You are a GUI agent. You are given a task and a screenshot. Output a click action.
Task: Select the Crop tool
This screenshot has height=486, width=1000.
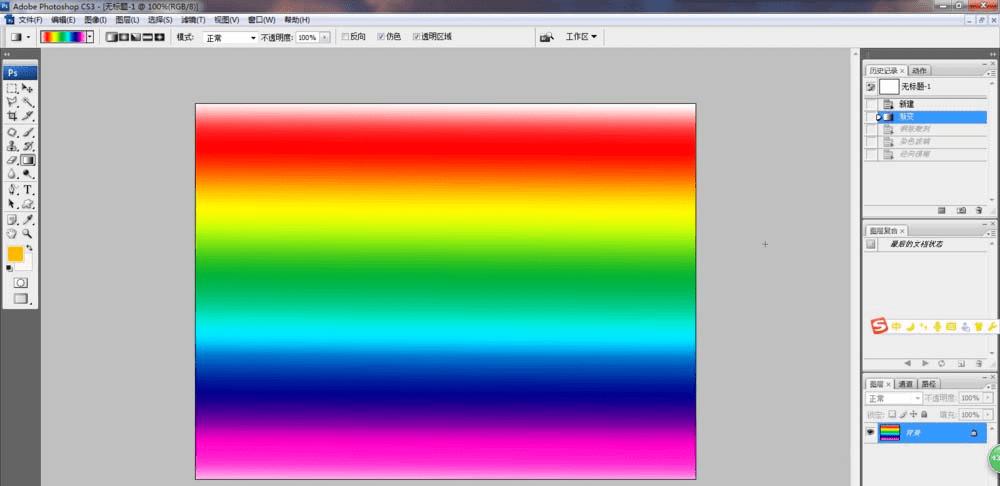pos(12,116)
